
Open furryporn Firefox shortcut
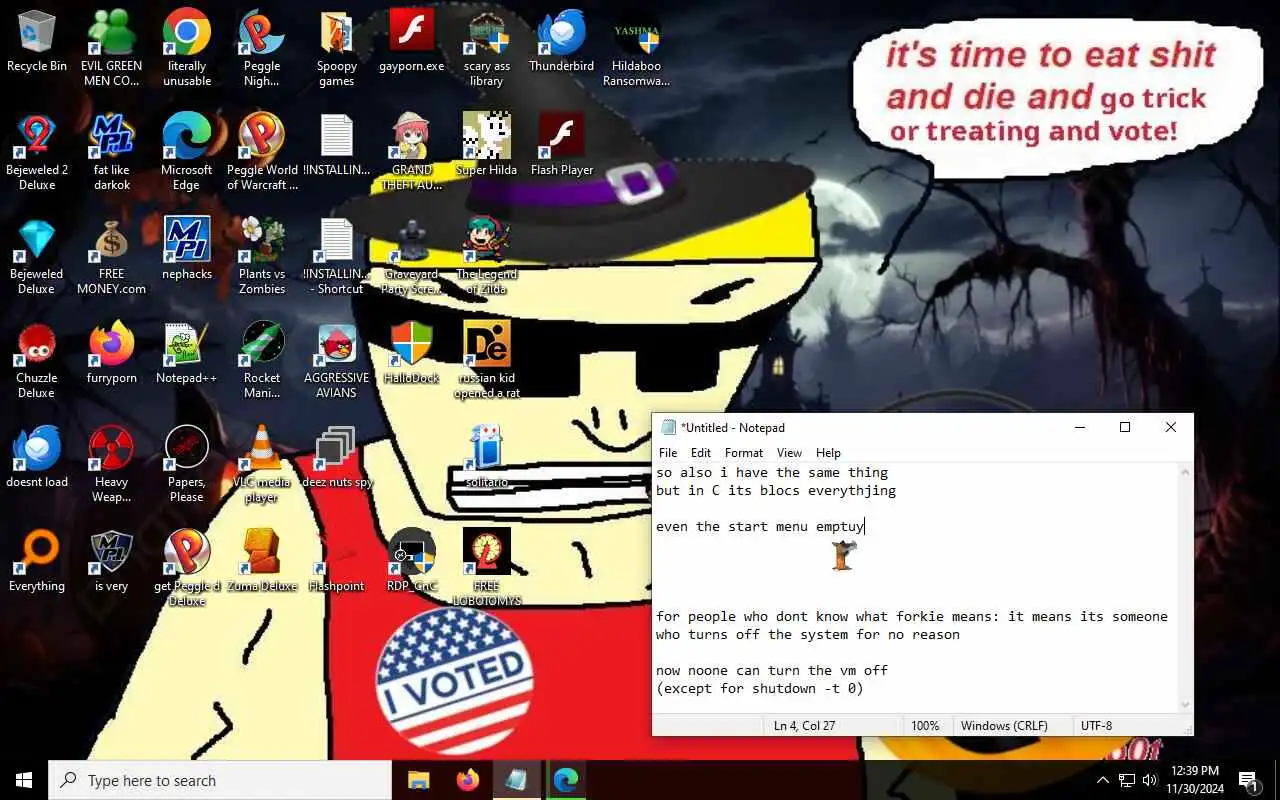pos(112,354)
